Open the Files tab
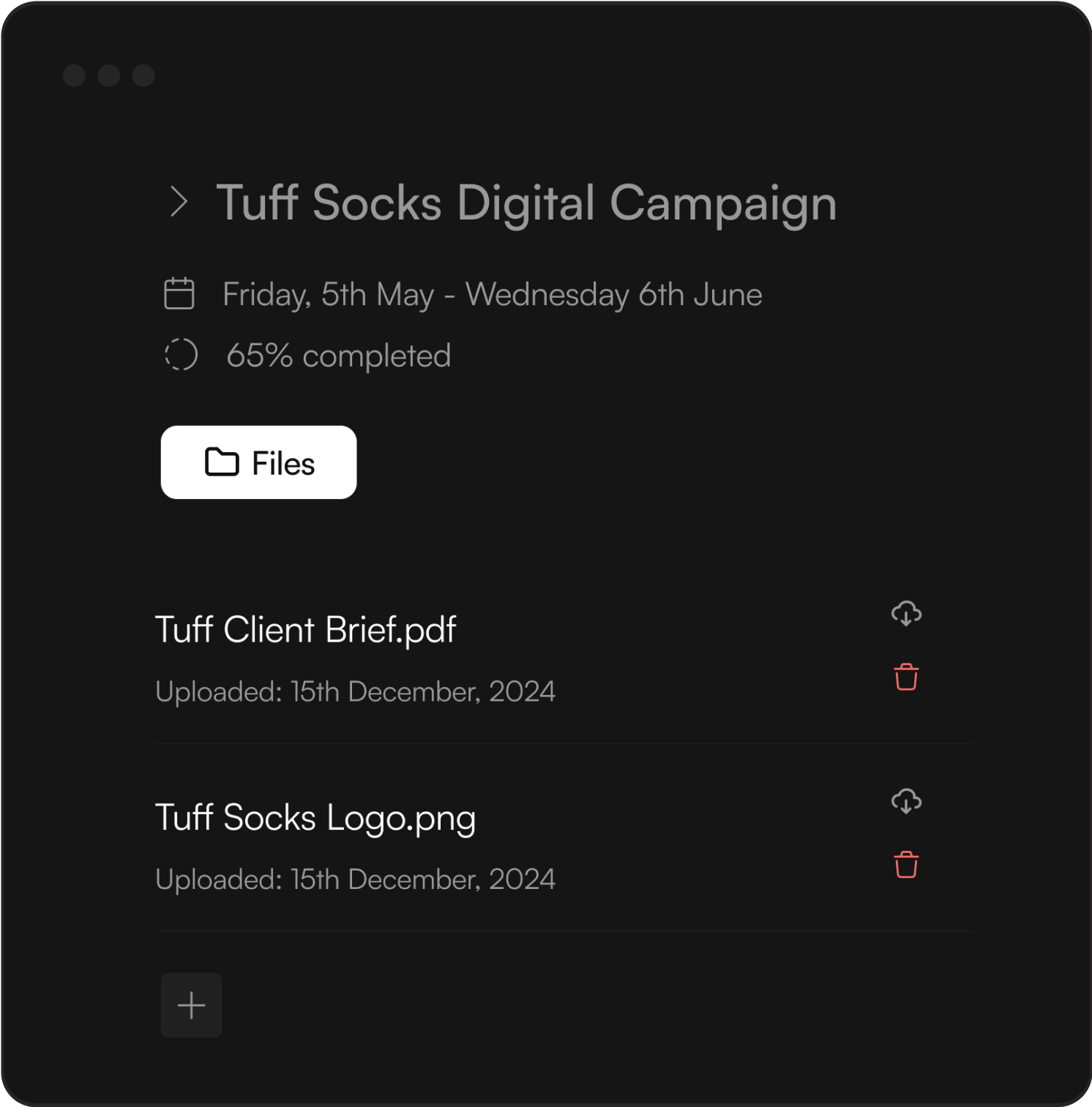The width and height of the screenshot is (1092, 1107). pyautogui.click(x=259, y=462)
